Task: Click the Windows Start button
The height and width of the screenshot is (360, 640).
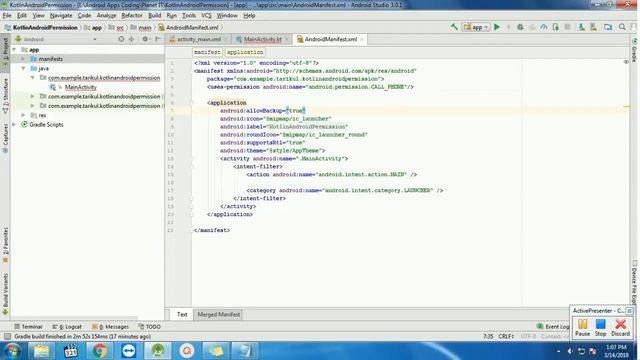Action: click(x=12, y=351)
